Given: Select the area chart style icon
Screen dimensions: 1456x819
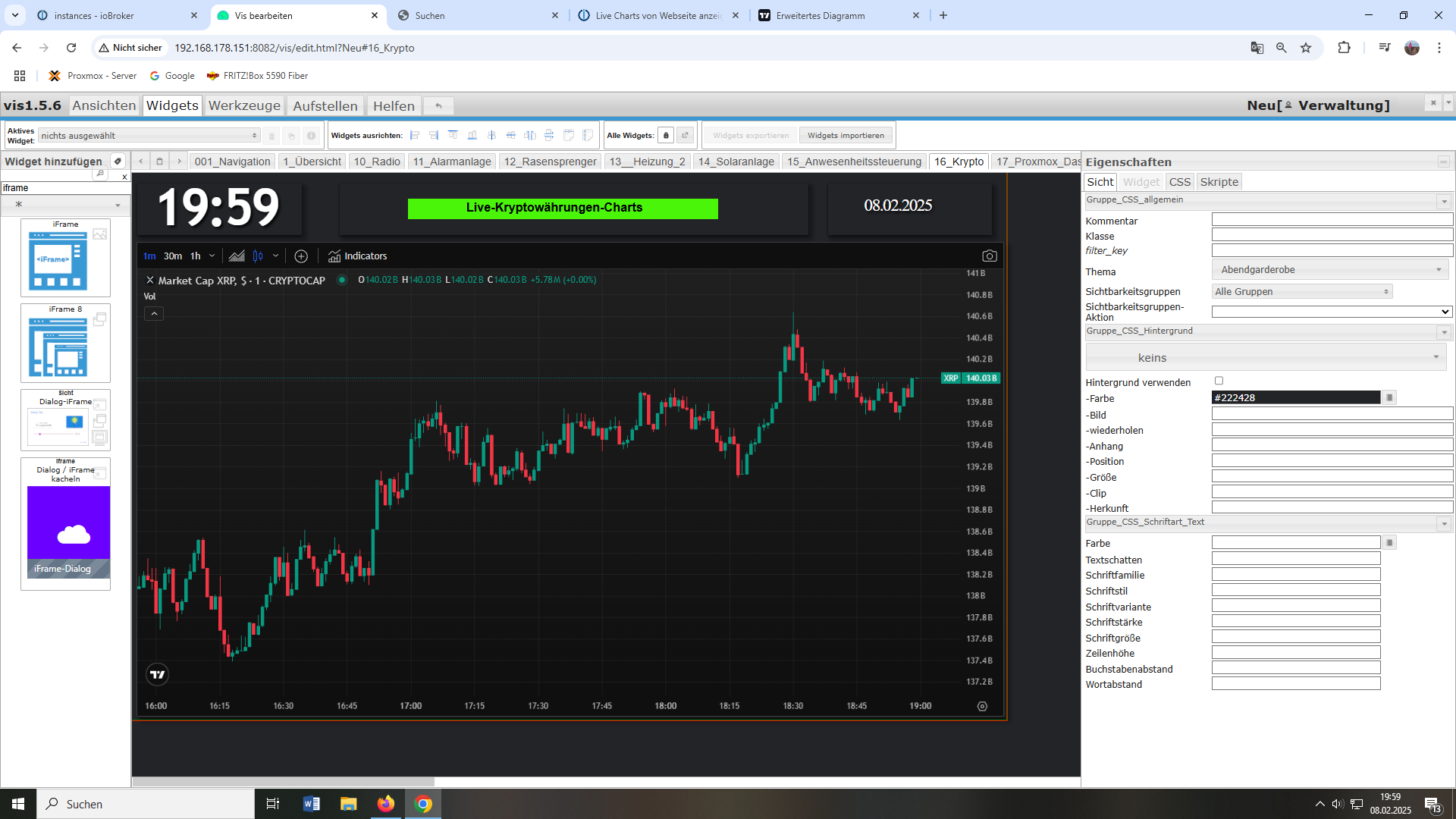Looking at the screenshot, I should coord(237,256).
